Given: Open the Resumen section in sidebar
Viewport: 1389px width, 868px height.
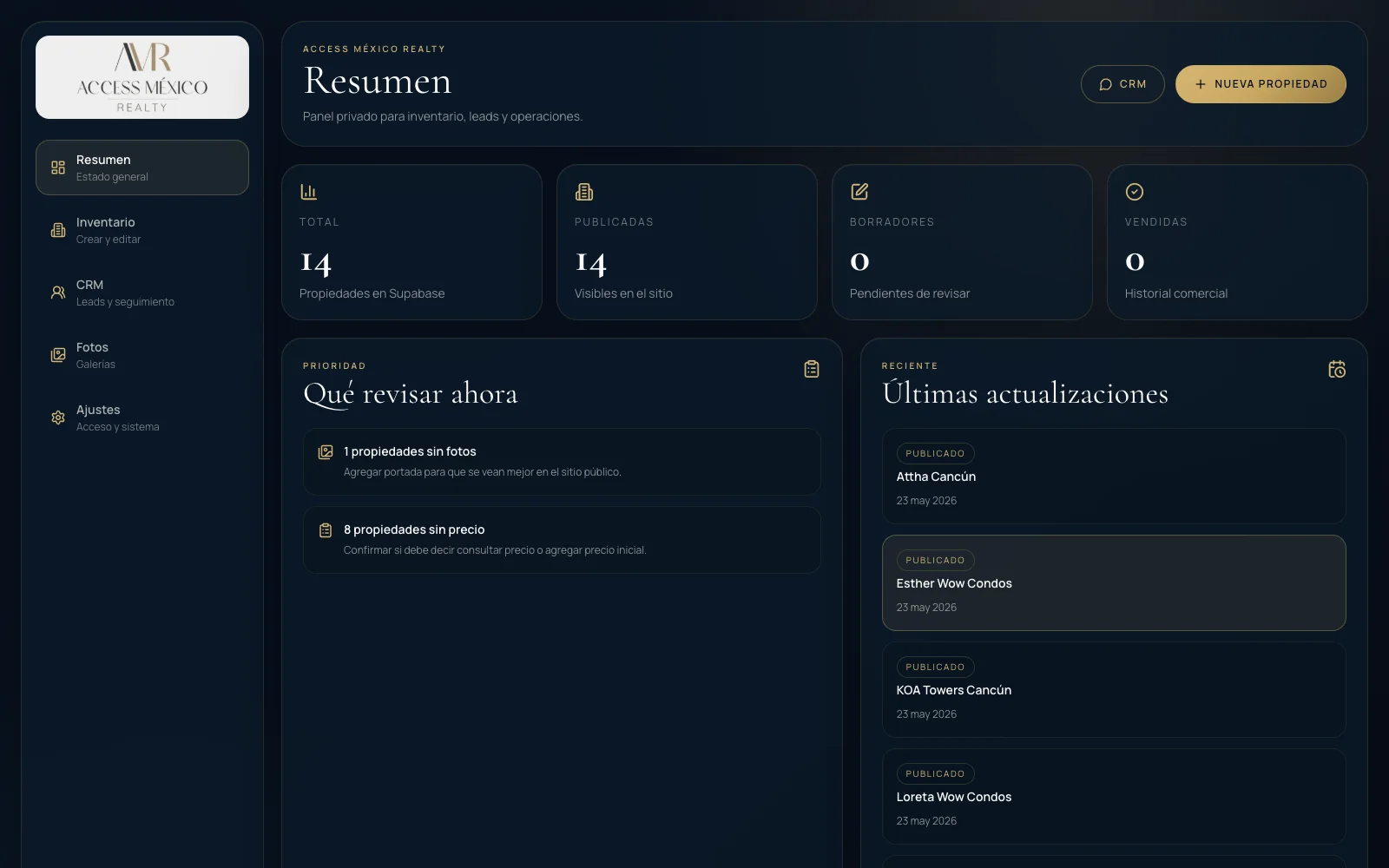Looking at the screenshot, I should point(142,168).
